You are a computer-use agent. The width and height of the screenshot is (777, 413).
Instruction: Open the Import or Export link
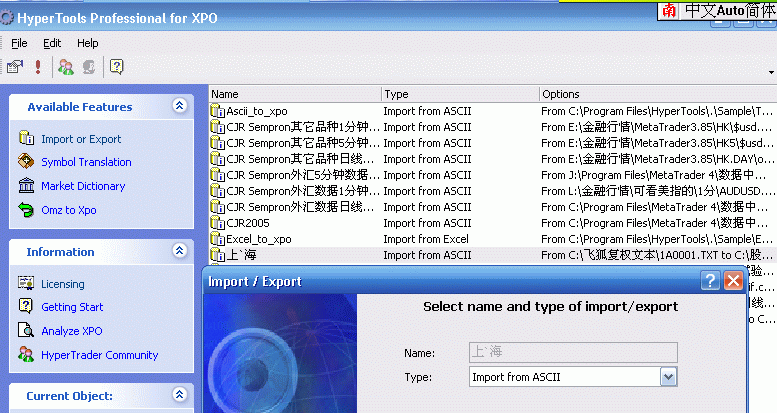(81, 139)
